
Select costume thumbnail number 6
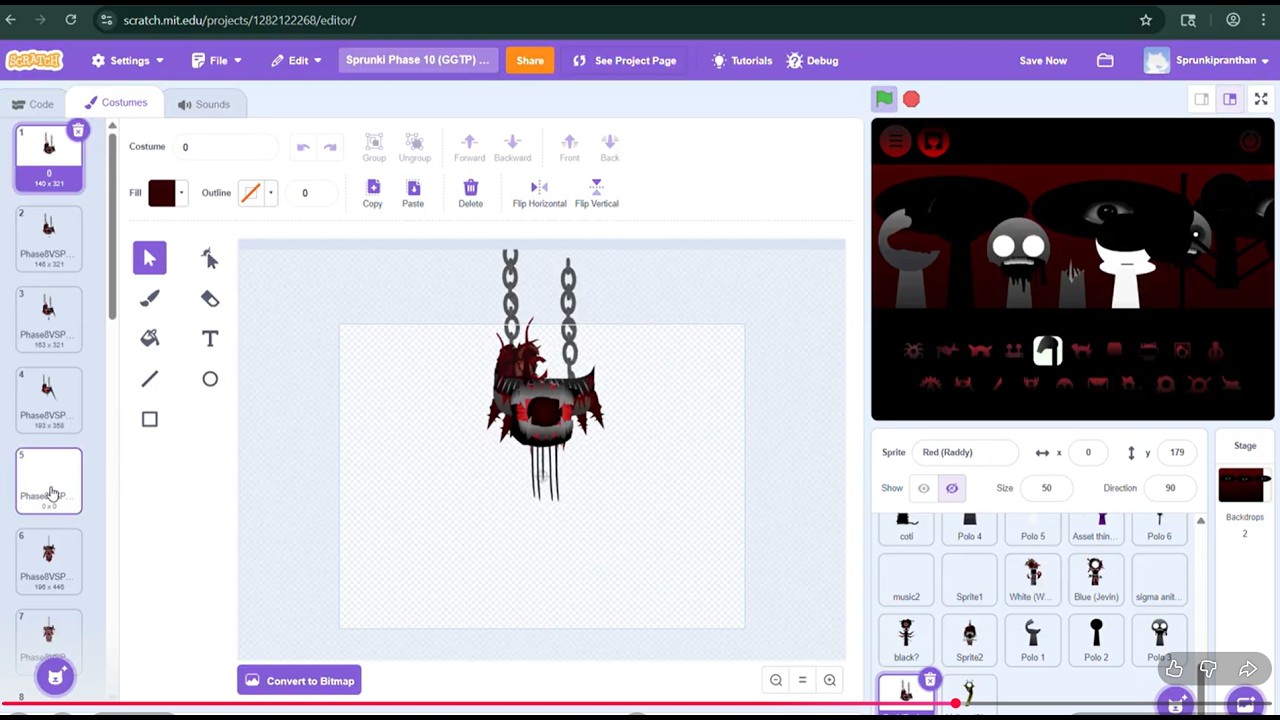coord(49,562)
